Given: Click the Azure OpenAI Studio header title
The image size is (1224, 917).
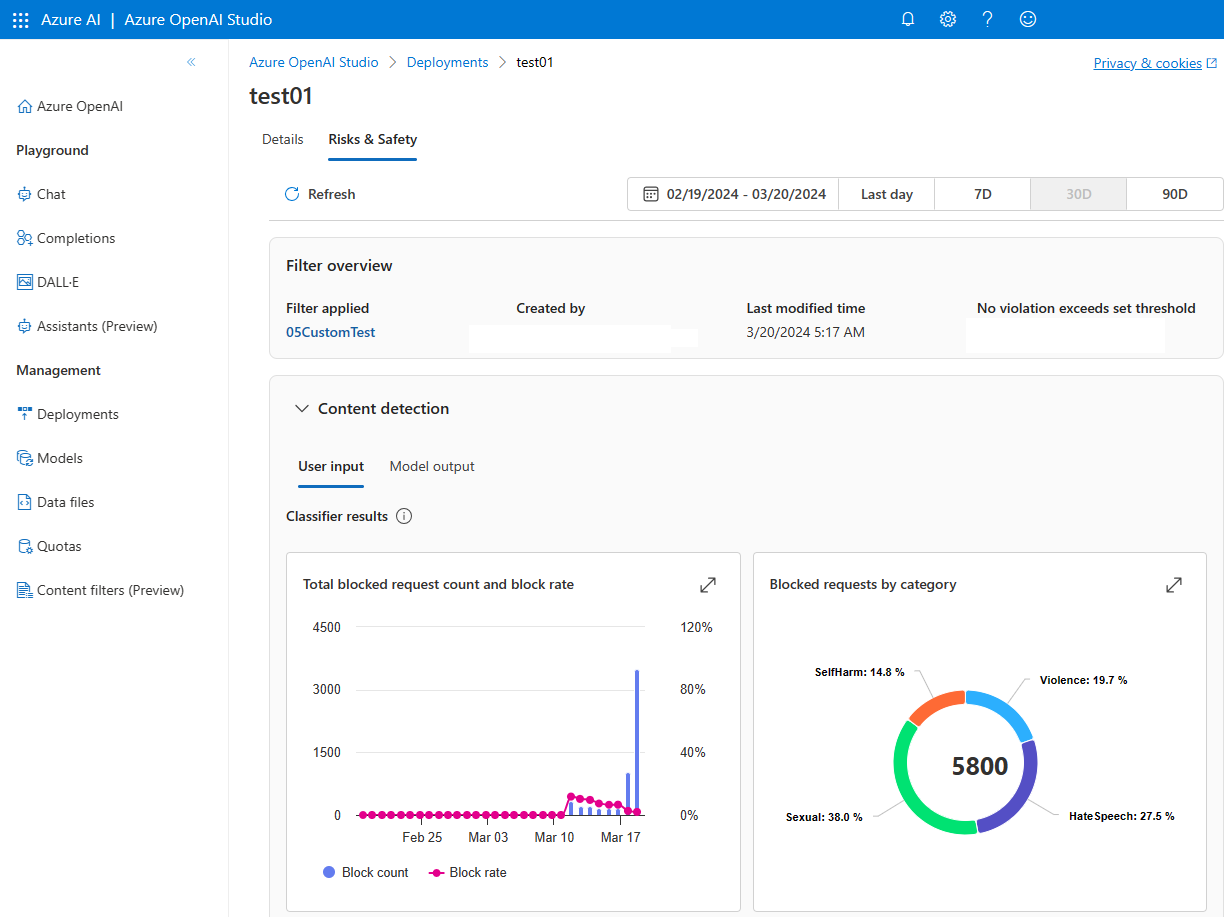Looking at the screenshot, I should [x=198, y=20].
